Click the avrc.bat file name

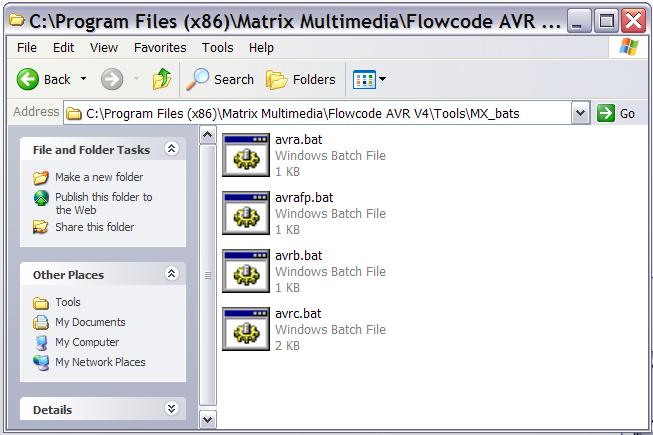pos(298,313)
